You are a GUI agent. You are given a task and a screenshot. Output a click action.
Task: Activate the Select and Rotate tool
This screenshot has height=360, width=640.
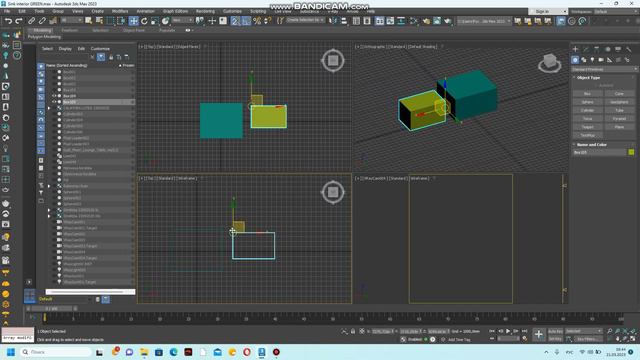pyautogui.click(x=144, y=21)
